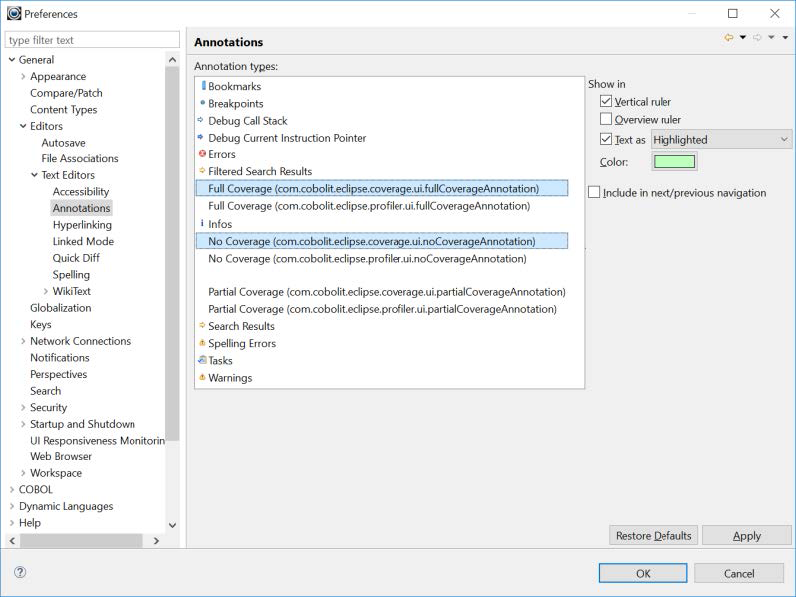Screen dimensions: 796x597
Task: Click the tree horizontal scroll right arrow
Action: [x=156, y=541]
